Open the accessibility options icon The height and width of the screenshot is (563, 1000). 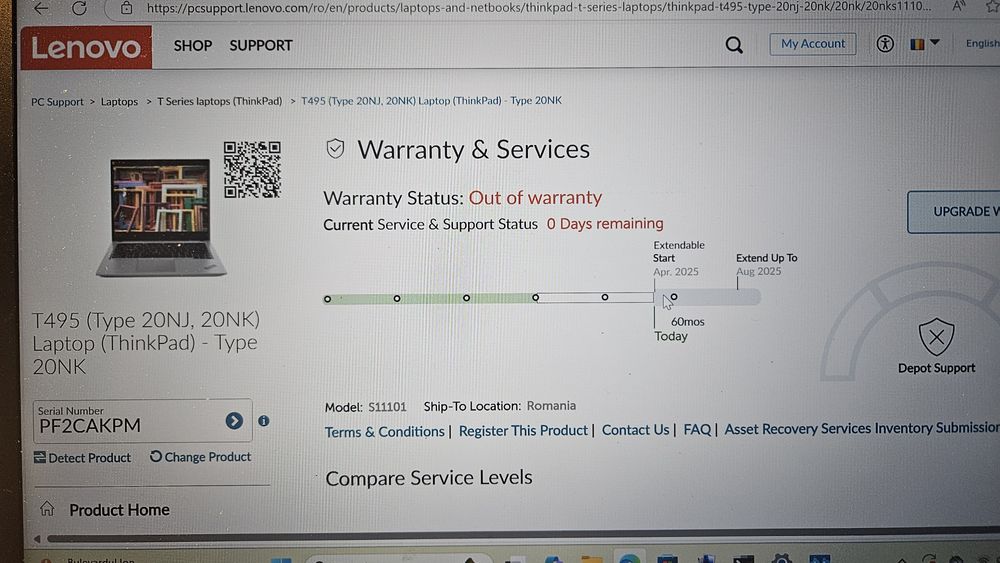pyautogui.click(x=885, y=44)
